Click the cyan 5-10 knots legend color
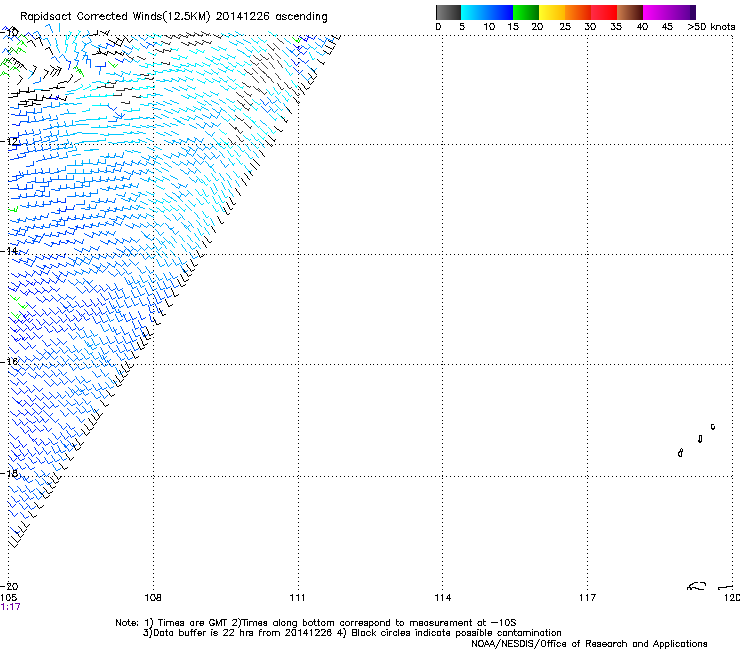Image resolution: width=740 pixels, height=650 pixels. coord(474,12)
